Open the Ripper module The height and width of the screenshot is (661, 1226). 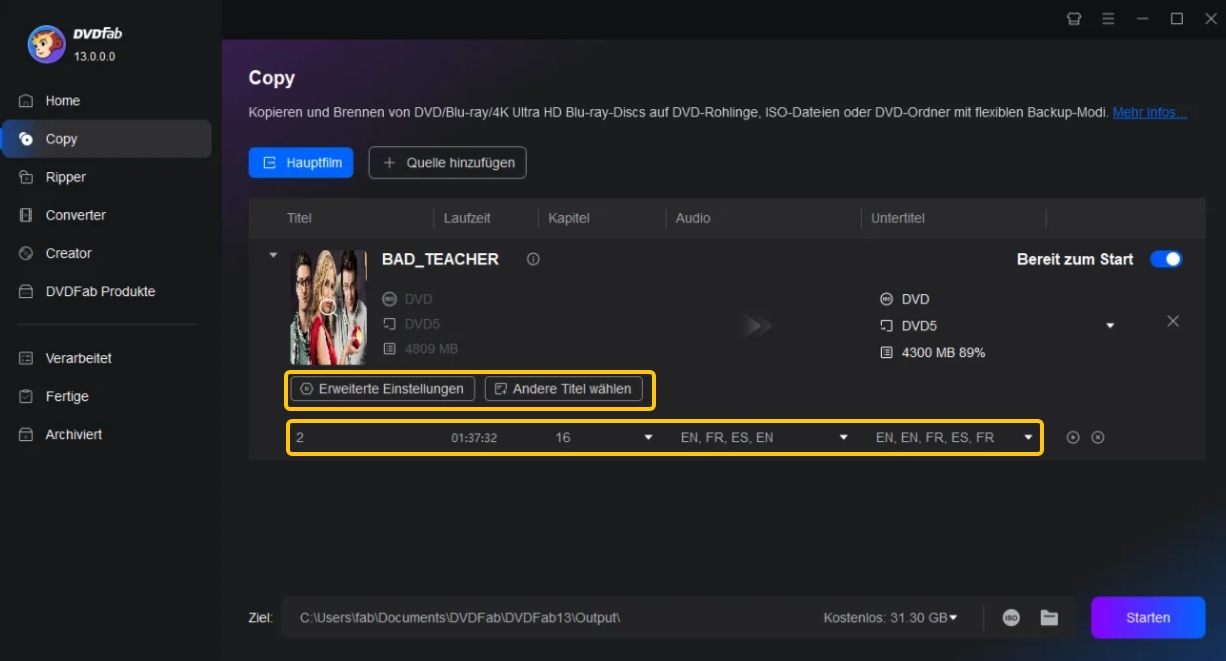coord(65,177)
